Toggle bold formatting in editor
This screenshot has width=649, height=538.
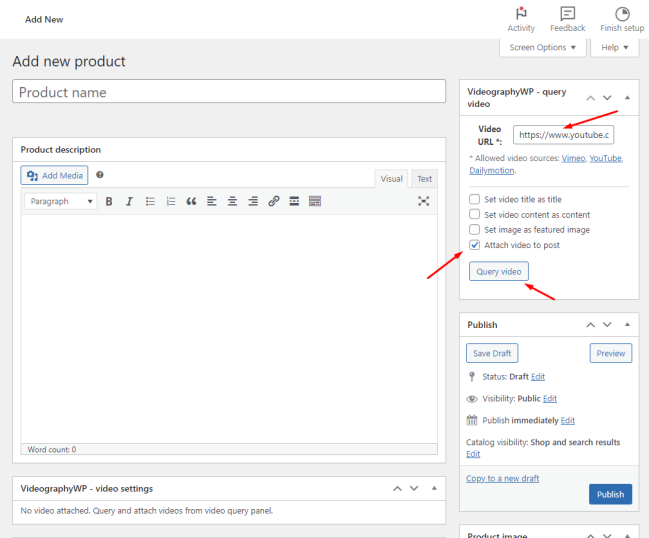coord(109,202)
